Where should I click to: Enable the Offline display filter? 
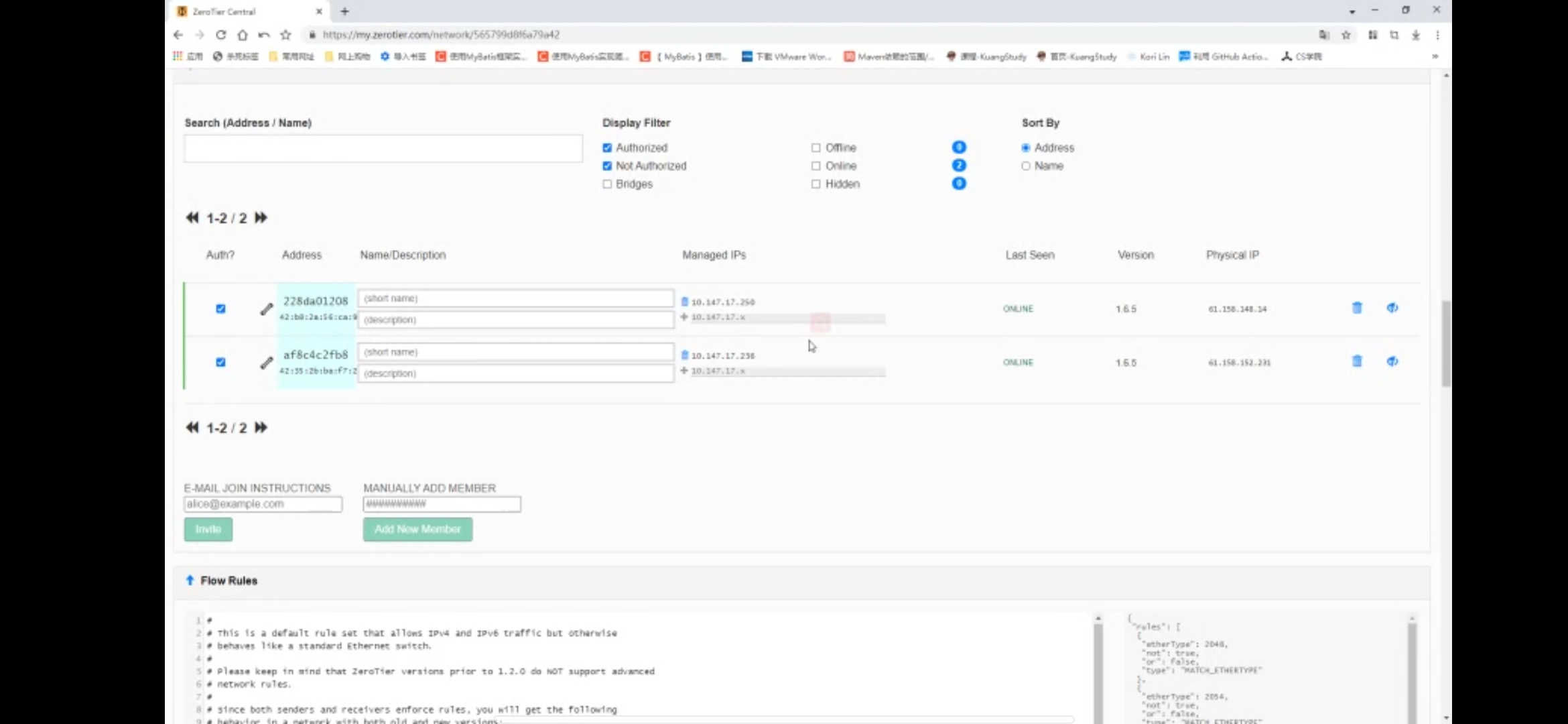click(x=815, y=147)
